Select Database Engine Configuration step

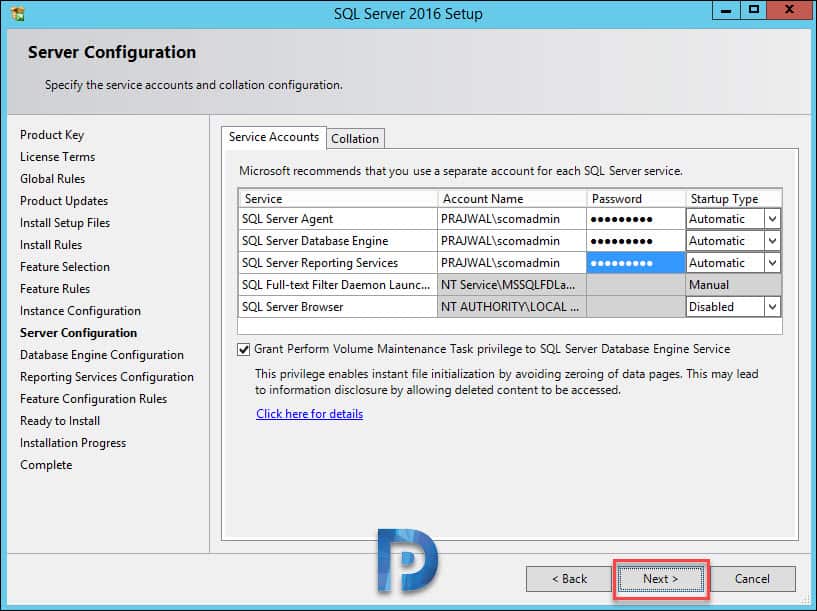[x=102, y=355]
